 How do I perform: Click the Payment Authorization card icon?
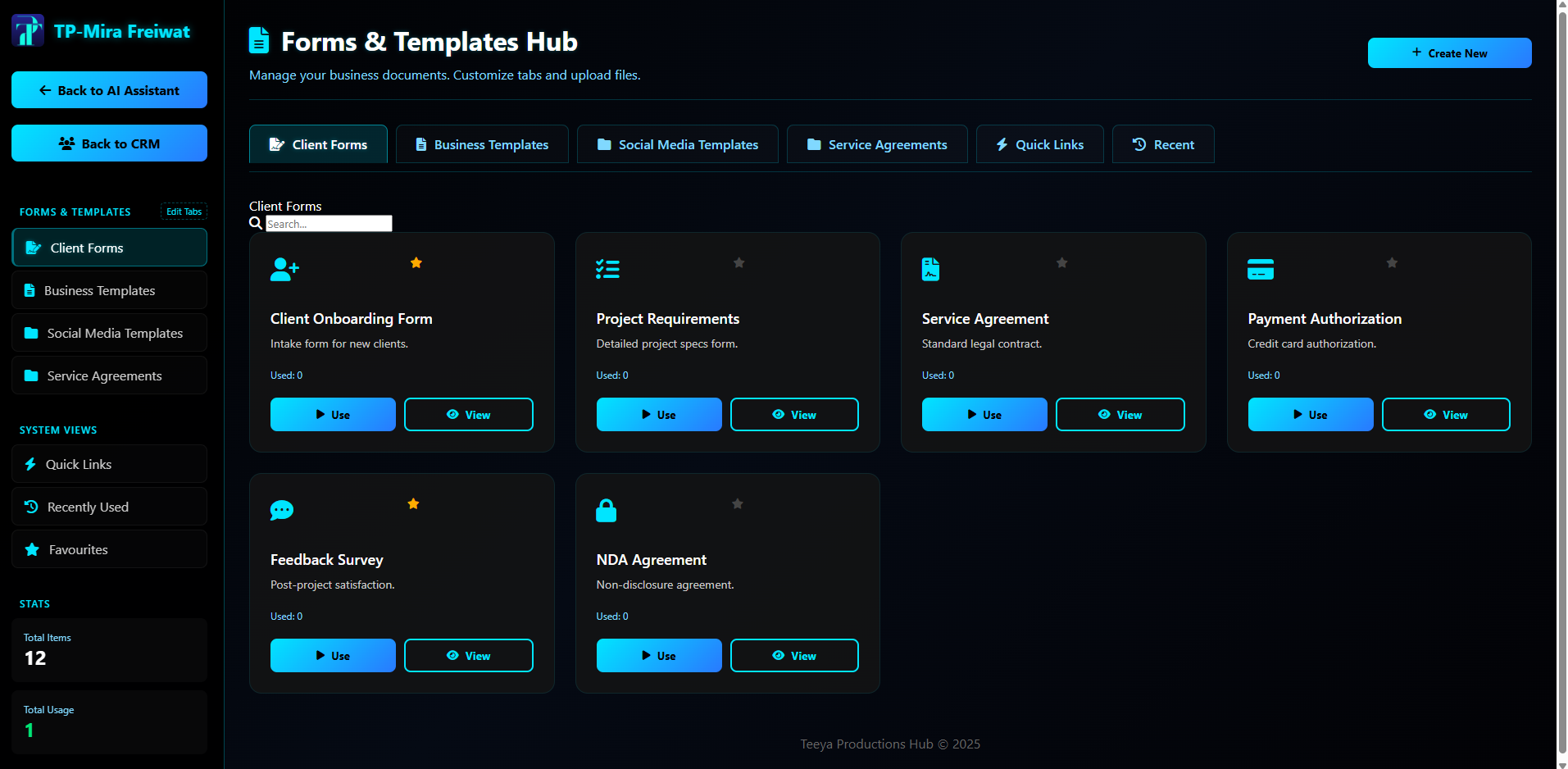point(1261,269)
